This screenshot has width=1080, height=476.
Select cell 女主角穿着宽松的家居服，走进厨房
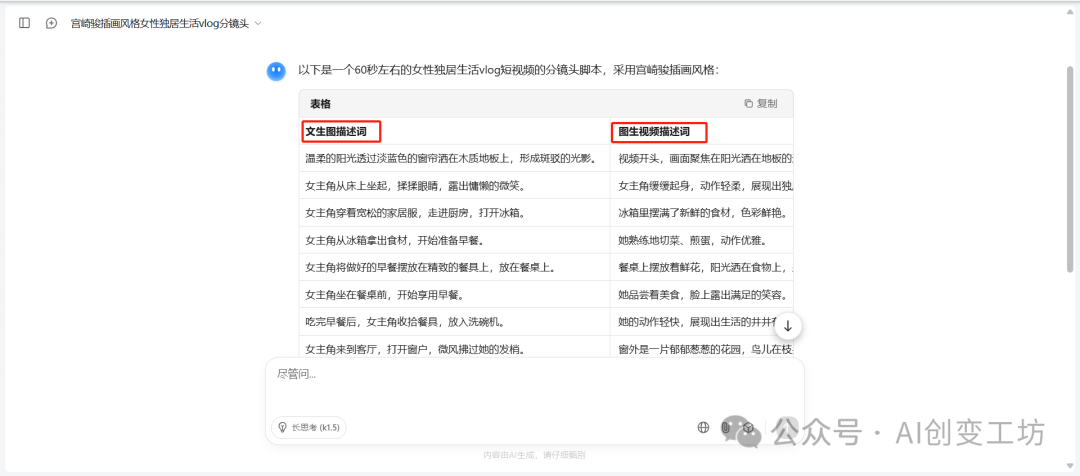pos(455,213)
